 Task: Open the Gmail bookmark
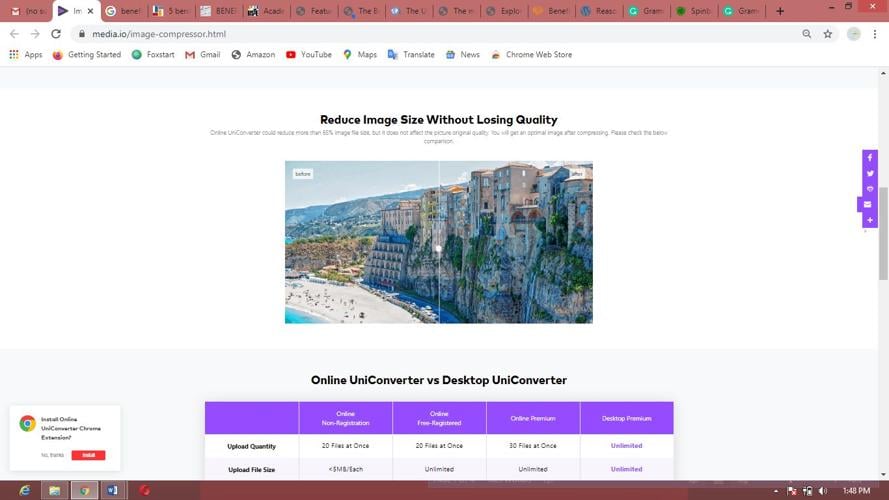[x=202, y=54]
